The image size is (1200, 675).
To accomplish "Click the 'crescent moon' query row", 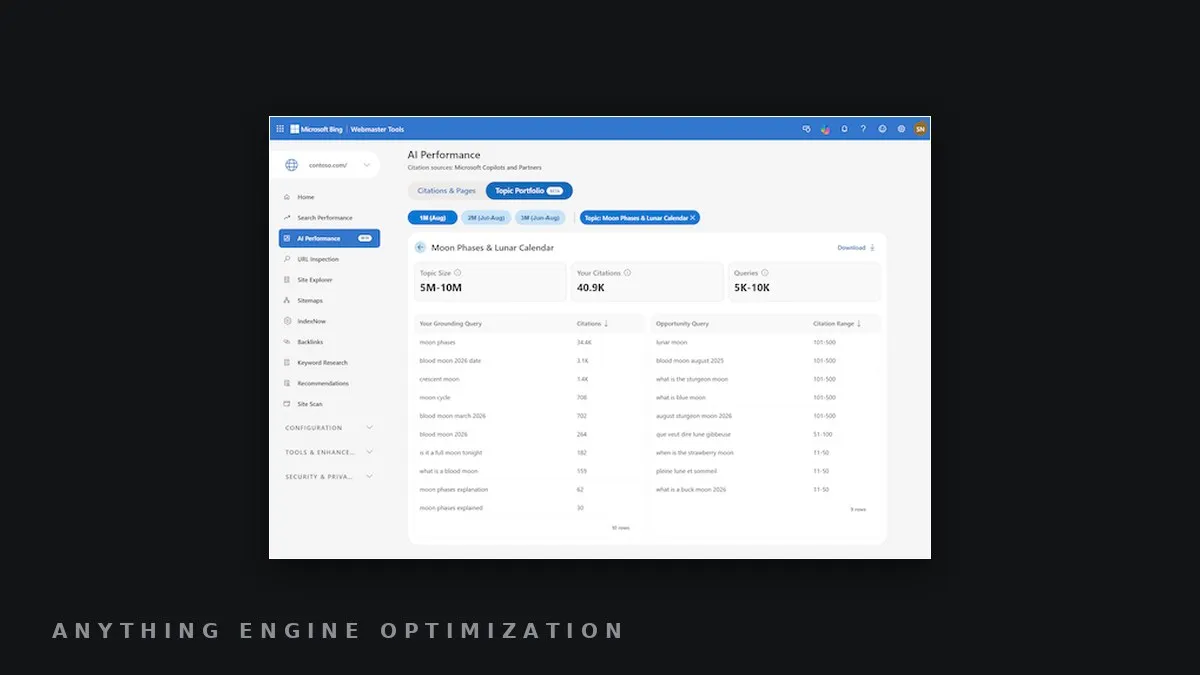I will (x=440, y=379).
